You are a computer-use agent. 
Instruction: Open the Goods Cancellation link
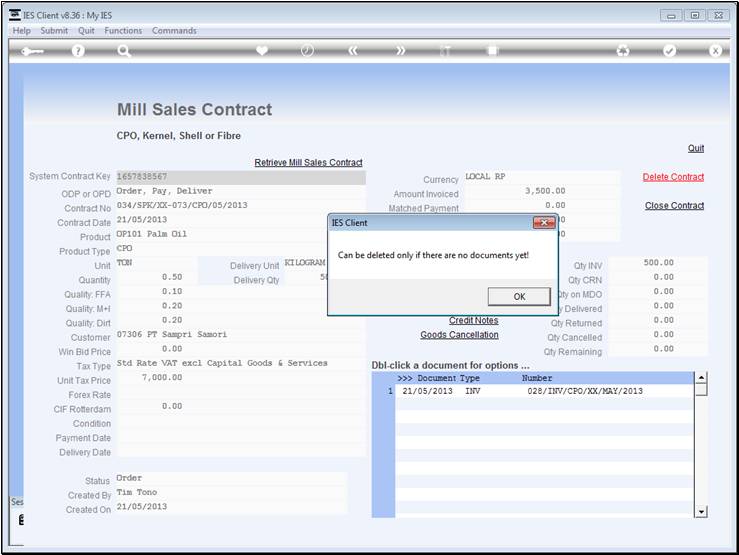[x=459, y=335]
